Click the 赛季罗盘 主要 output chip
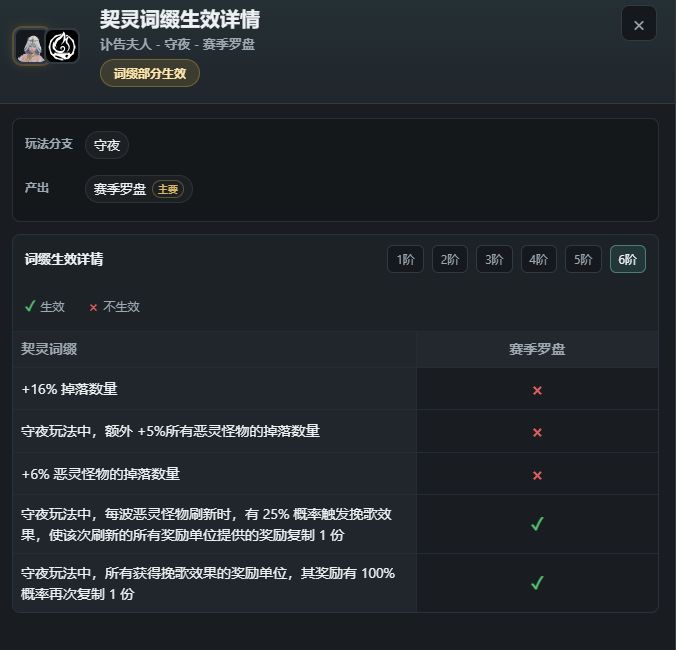The image size is (676, 650). point(138,189)
